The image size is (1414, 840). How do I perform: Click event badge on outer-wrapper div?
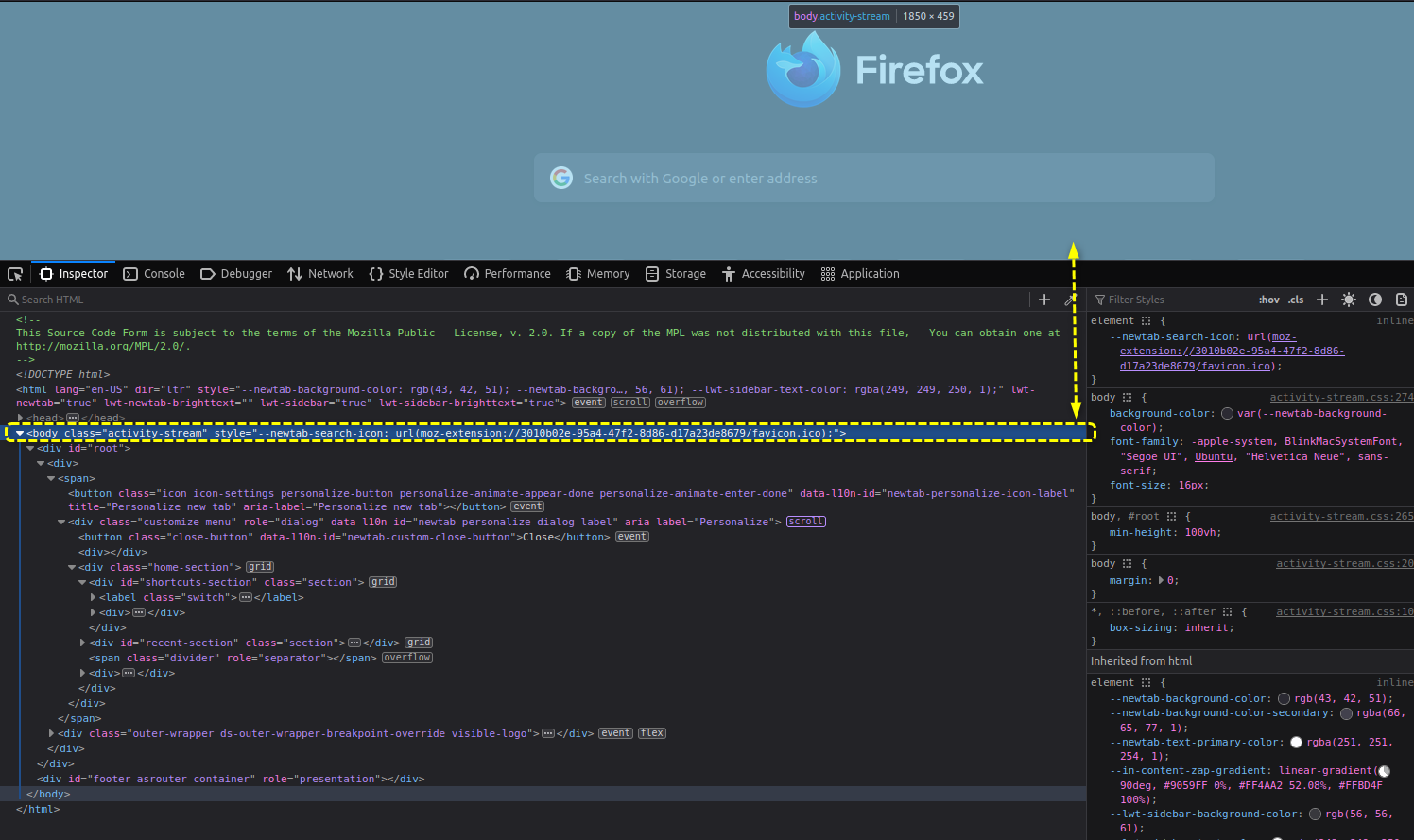point(615,733)
